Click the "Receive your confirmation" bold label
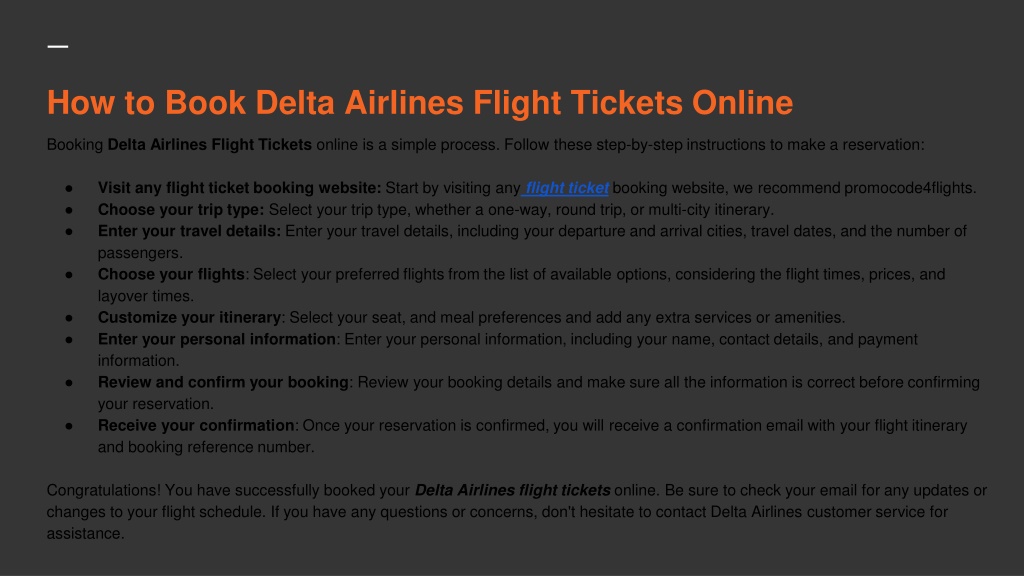The width and height of the screenshot is (1024, 576). [x=196, y=426]
